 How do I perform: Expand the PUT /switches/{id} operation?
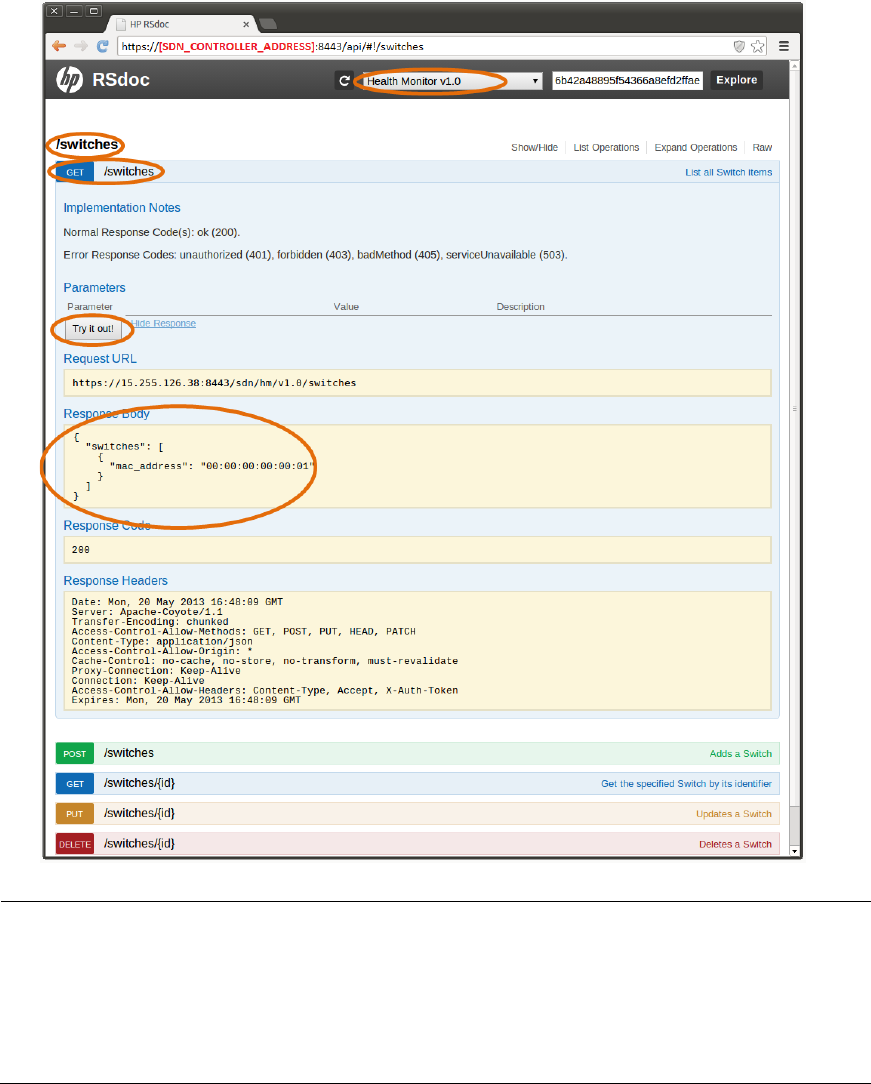[x=418, y=814]
